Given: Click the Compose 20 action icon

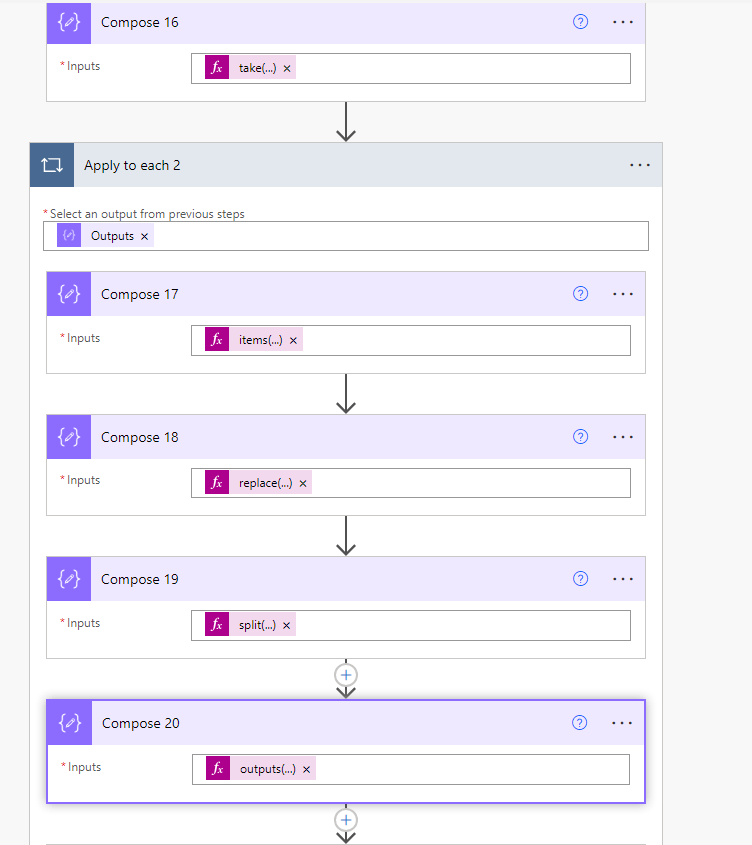Looking at the screenshot, I should [68, 722].
